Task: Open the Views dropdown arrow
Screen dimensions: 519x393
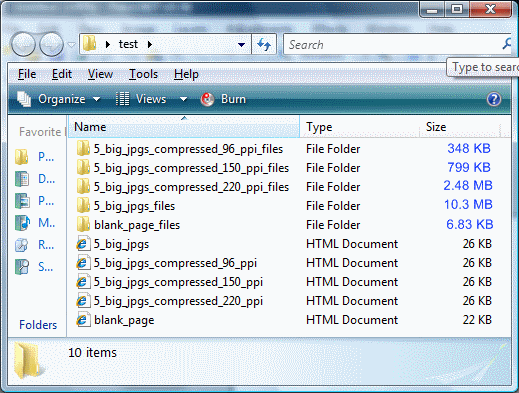Action: (183, 99)
